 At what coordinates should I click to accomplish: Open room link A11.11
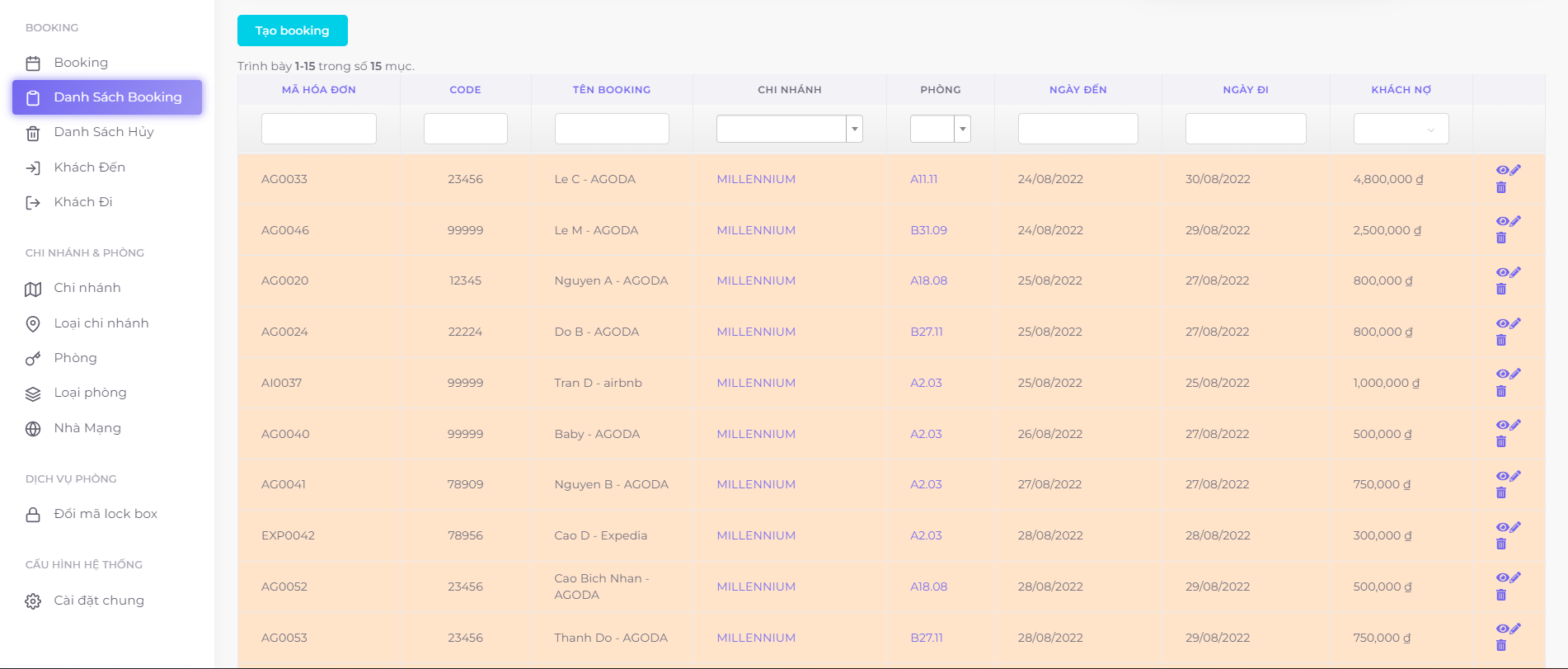tap(923, 179)
